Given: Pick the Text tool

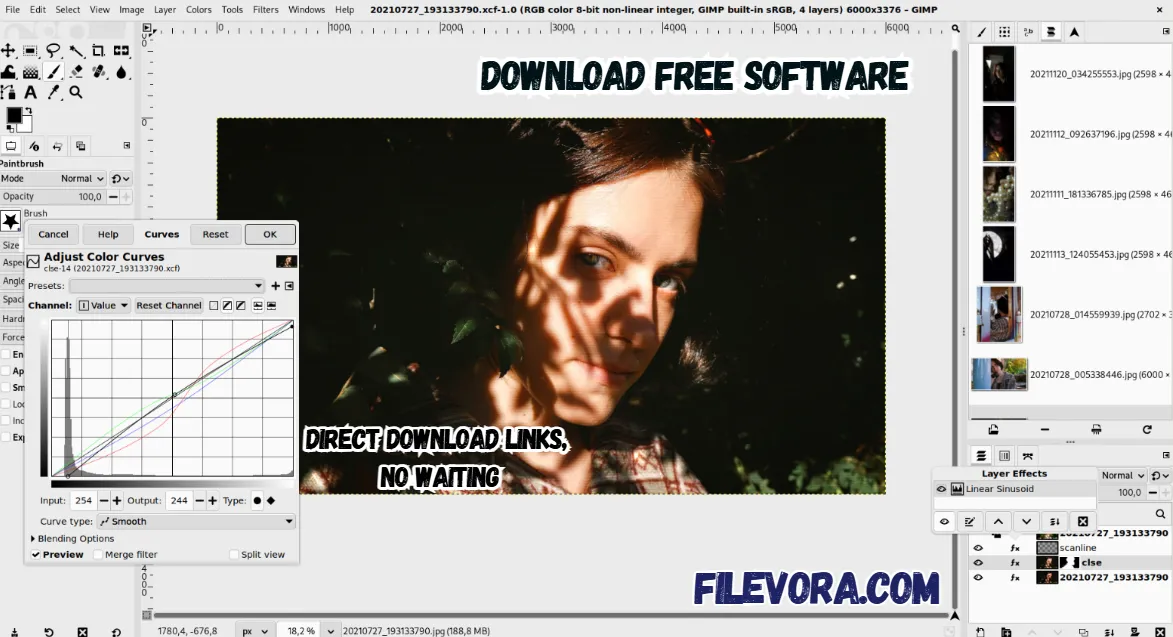Looking at the screenshot, I should point(30,92).
